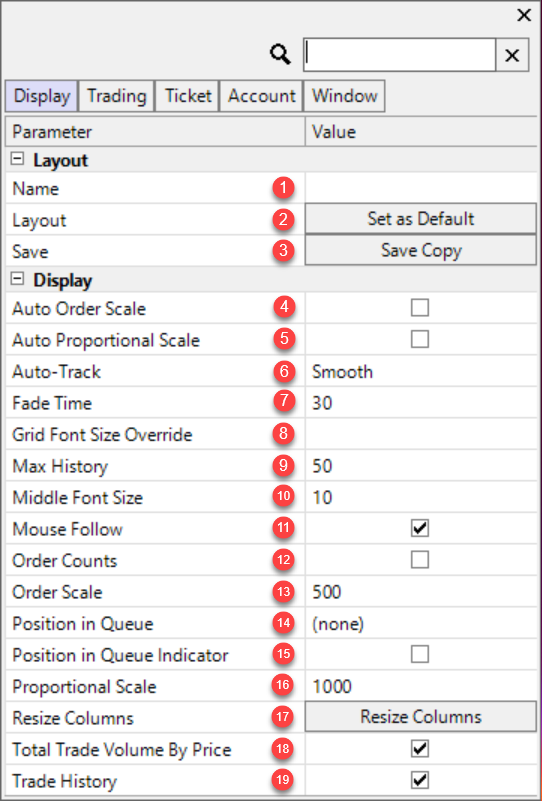Toggle the Auto Proportional Scale checkbox
This screenshot has height=801, width=542.
[x=420, y=340]
